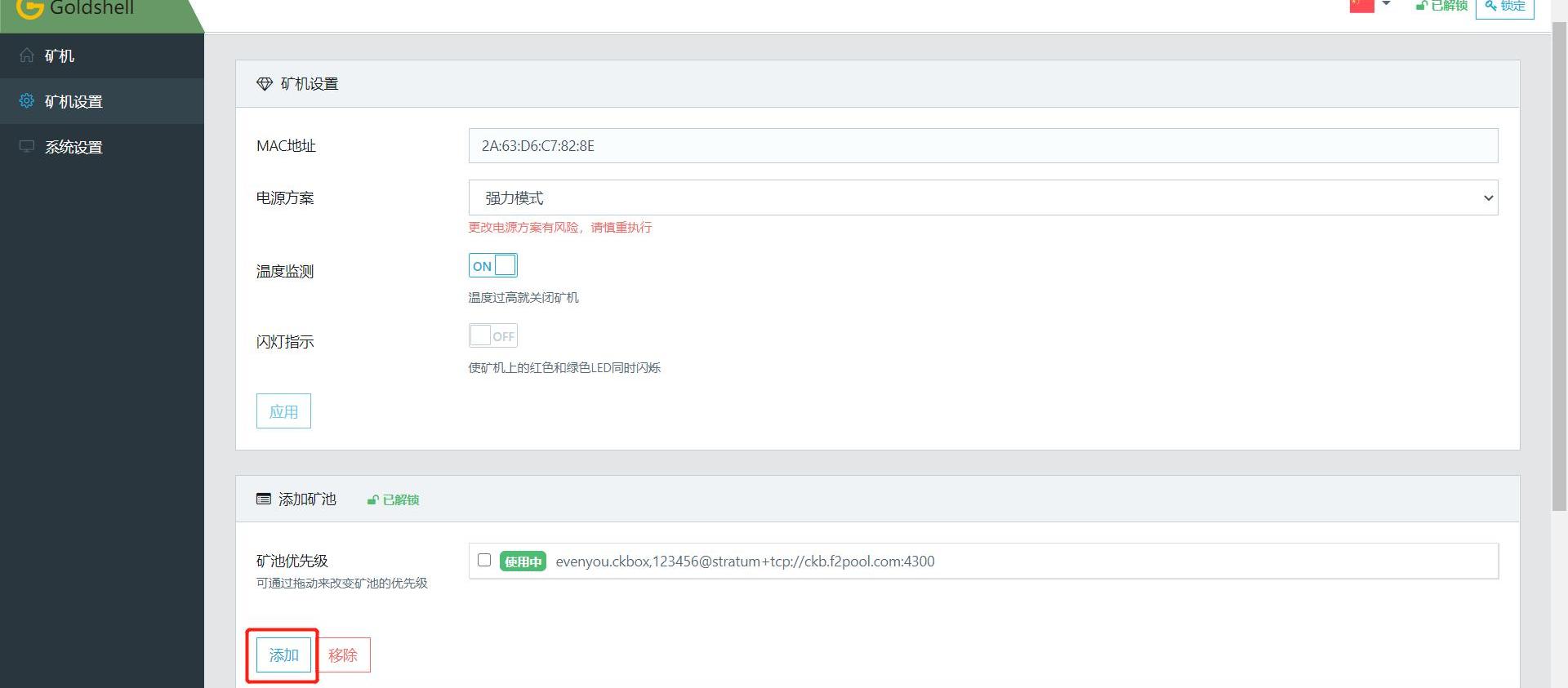Viewport: 1568px width, 688px height.
Task: Click 添加 to add a pool
Action: pyautogui.click(x=283, y=655)
